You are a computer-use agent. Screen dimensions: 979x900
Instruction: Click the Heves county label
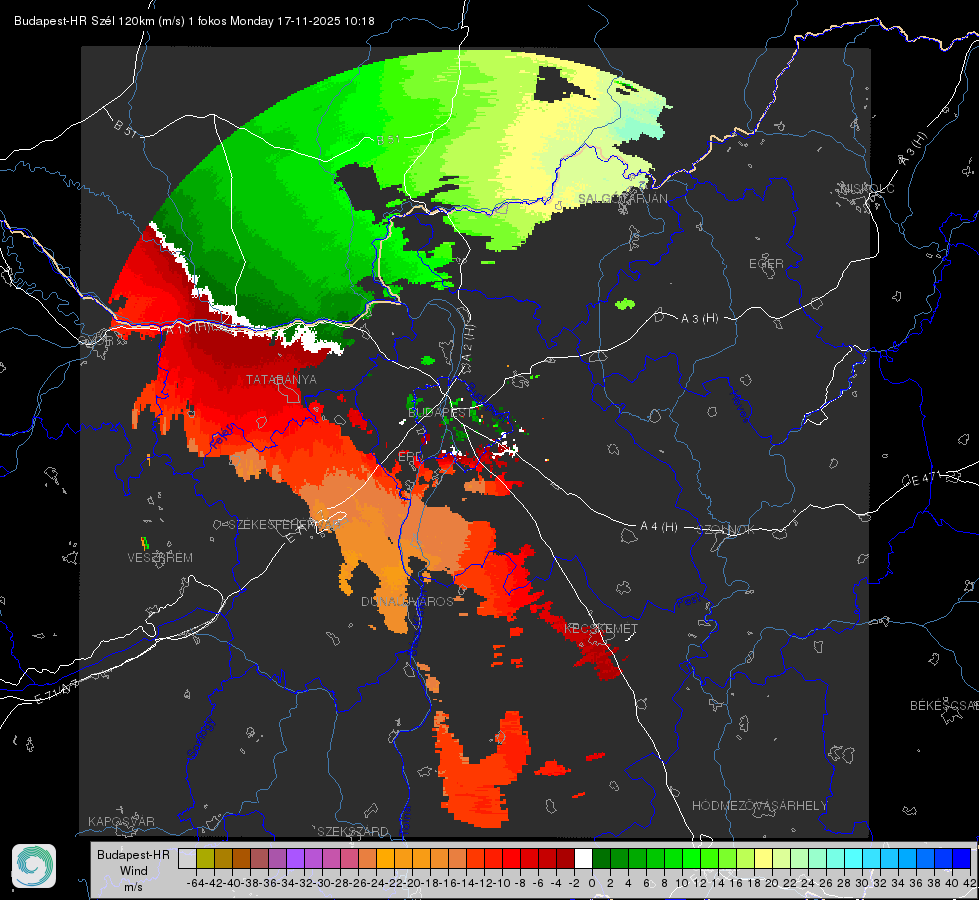pyautogui.click(x=740, y=405)
